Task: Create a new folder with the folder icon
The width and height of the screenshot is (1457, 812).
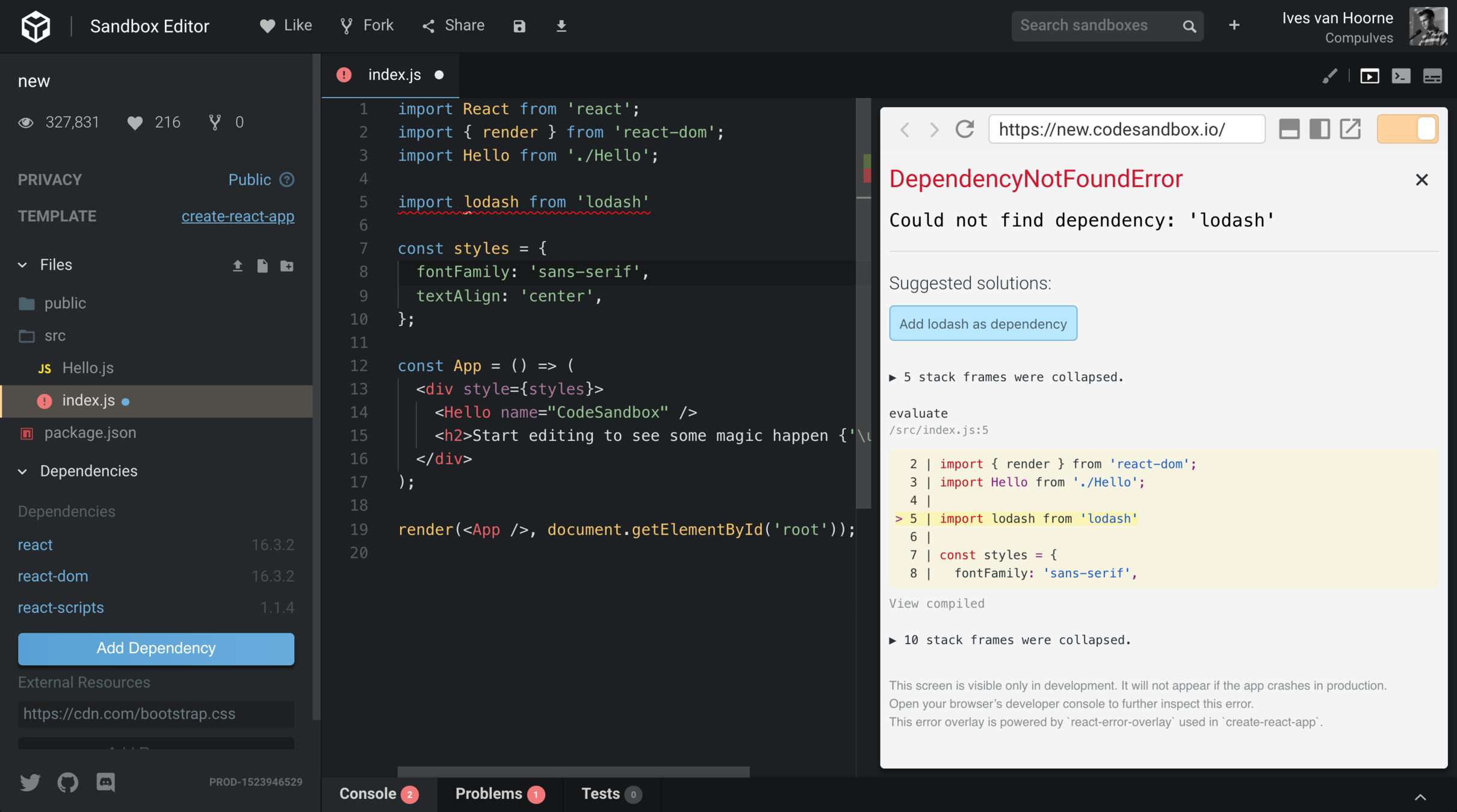Action: coord(287,266)
